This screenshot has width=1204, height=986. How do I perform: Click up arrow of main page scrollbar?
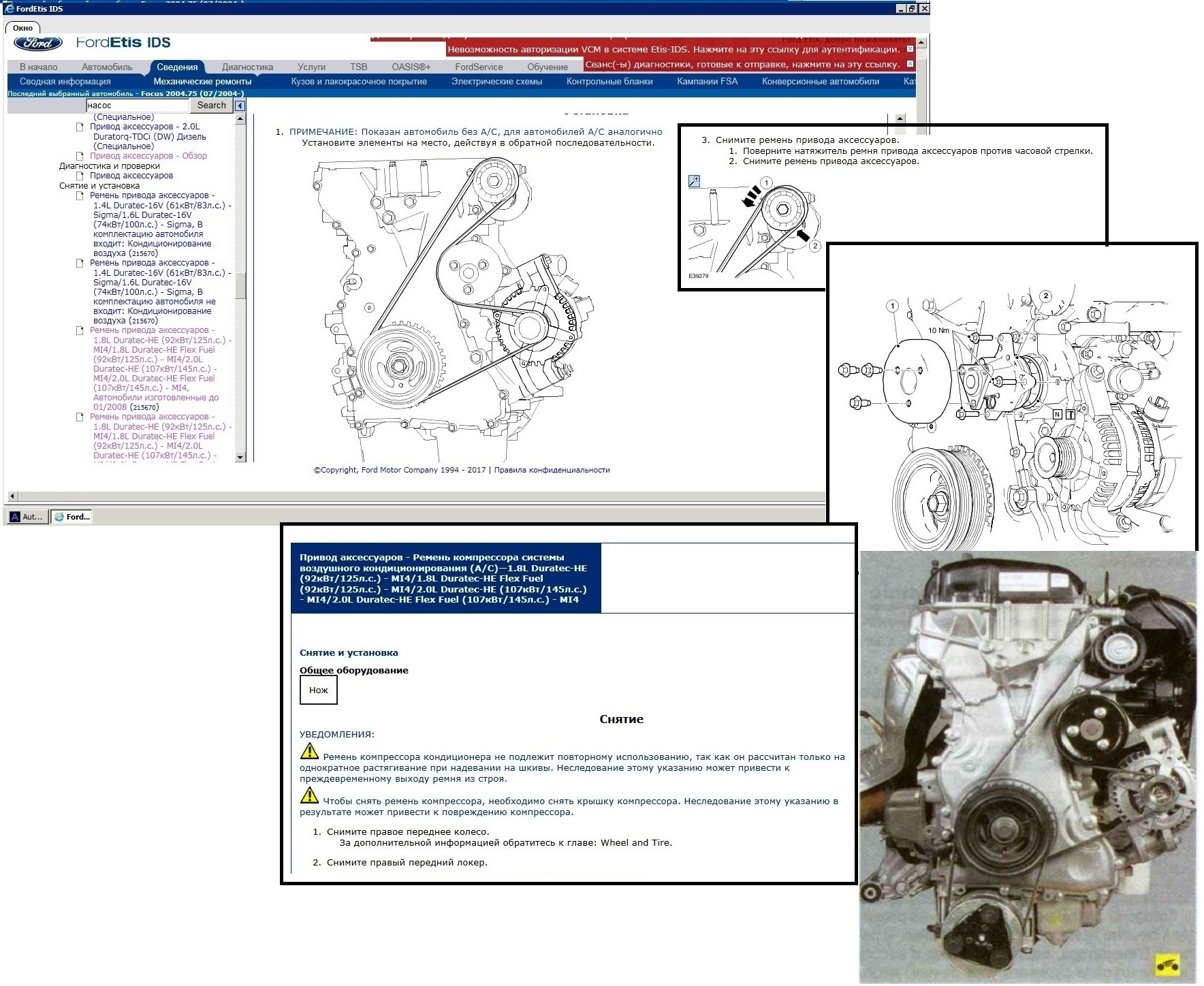point(921,42)
